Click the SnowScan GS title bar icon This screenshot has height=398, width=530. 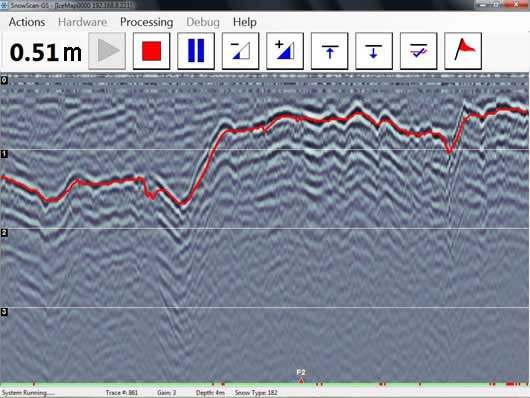[x=4, y=5]
